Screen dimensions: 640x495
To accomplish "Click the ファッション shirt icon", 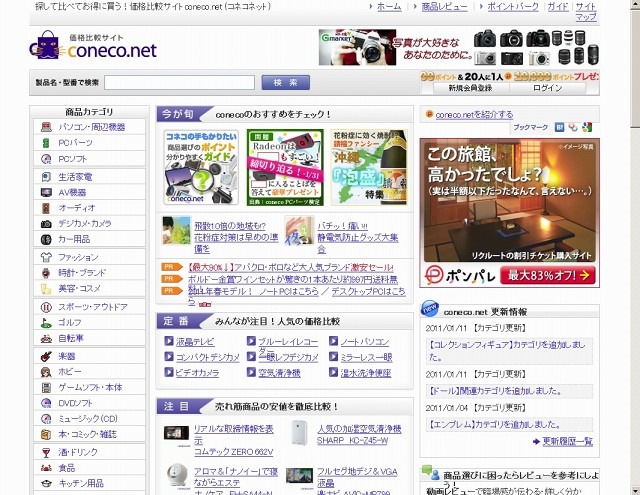I will pos(46,257).
